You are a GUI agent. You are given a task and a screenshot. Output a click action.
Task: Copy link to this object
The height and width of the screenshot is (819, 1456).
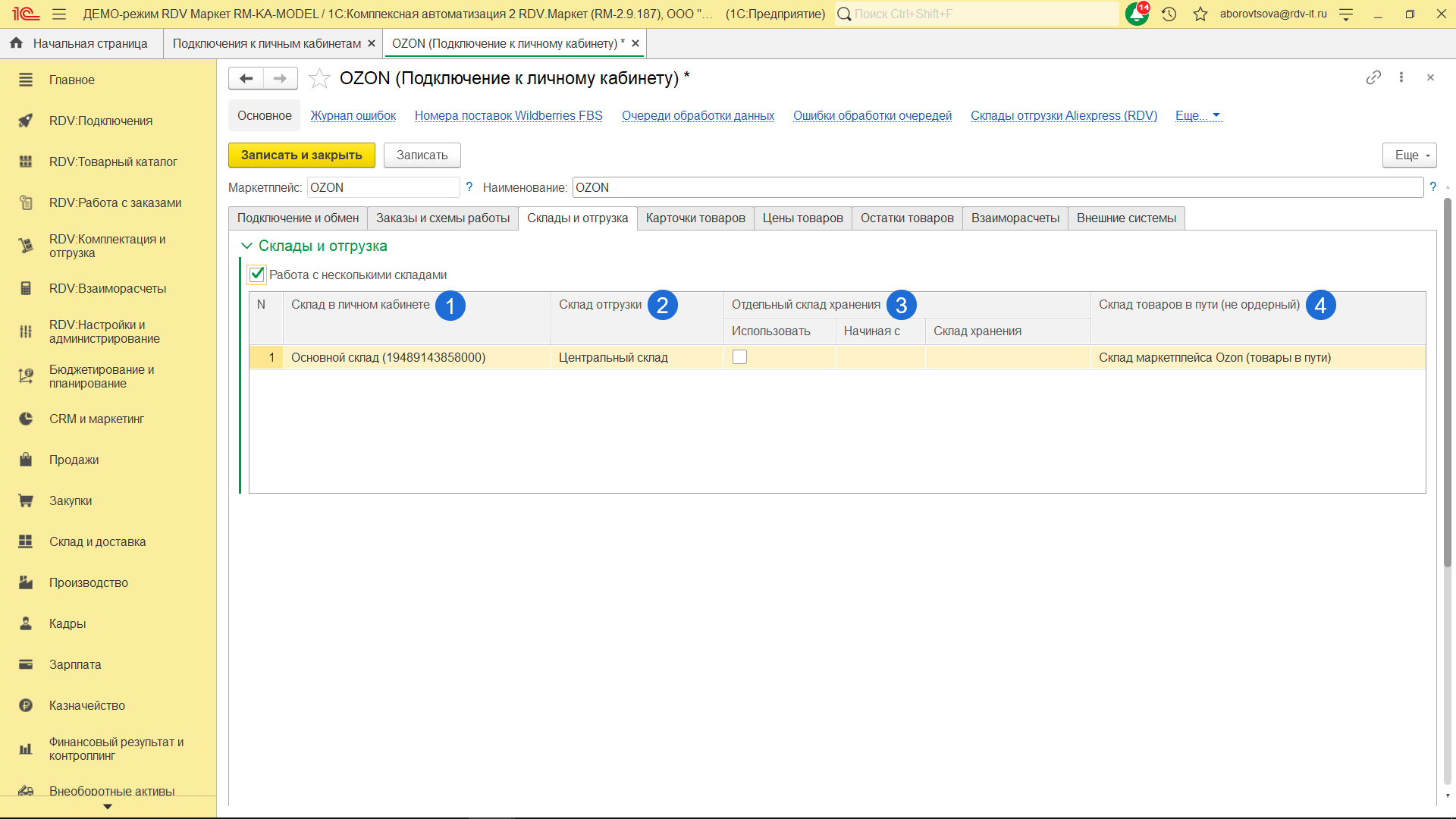pos(1373,77)
